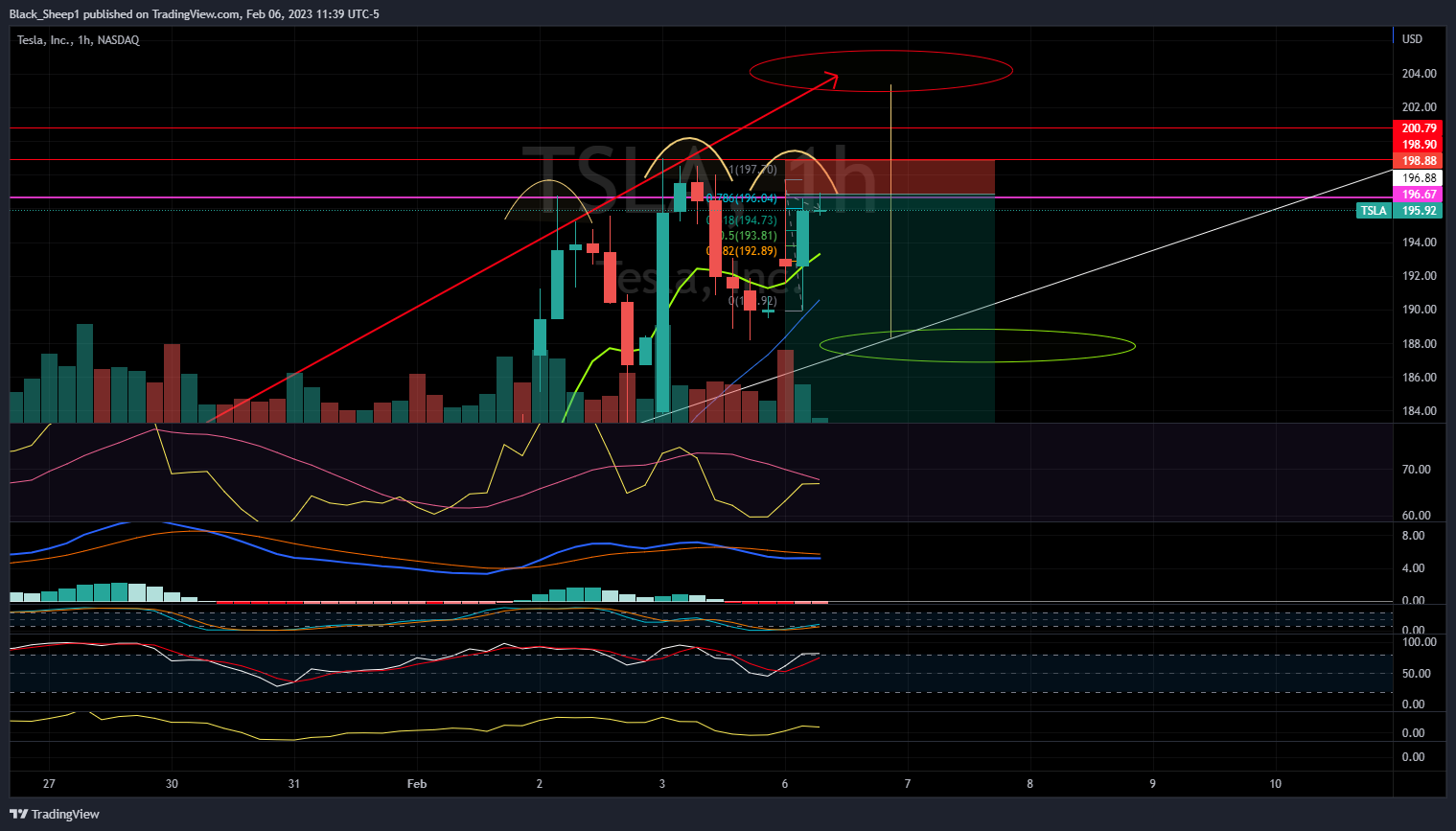Click the 190.00 price axis value
Viewport: 1456px width, 831px height.
[x=1419, y=310]
